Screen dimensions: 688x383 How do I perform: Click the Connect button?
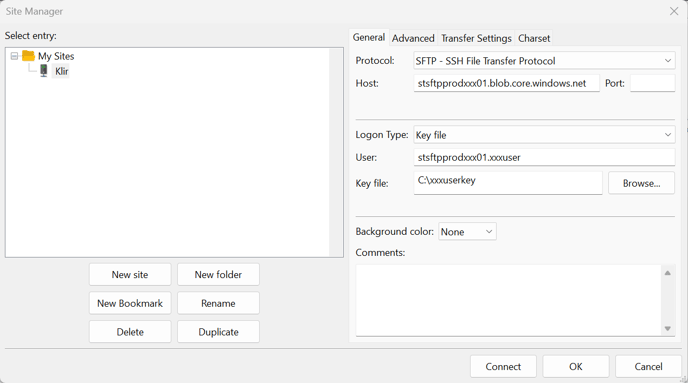pyautogui.click(x=503, y=366)
